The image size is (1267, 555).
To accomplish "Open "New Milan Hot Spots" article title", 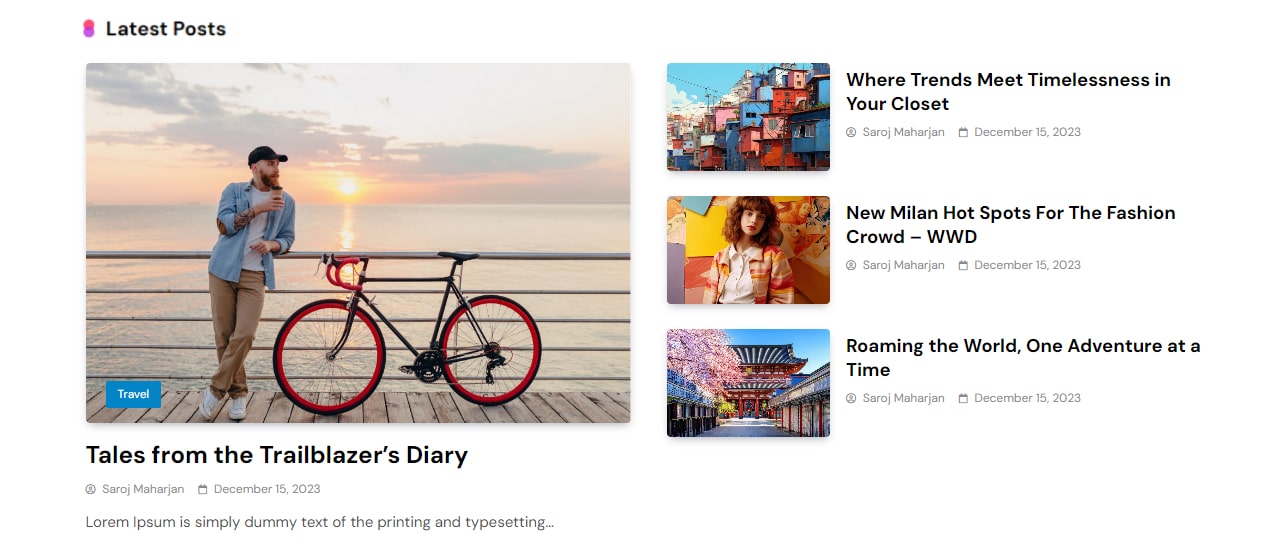I will pos(1010,224).
